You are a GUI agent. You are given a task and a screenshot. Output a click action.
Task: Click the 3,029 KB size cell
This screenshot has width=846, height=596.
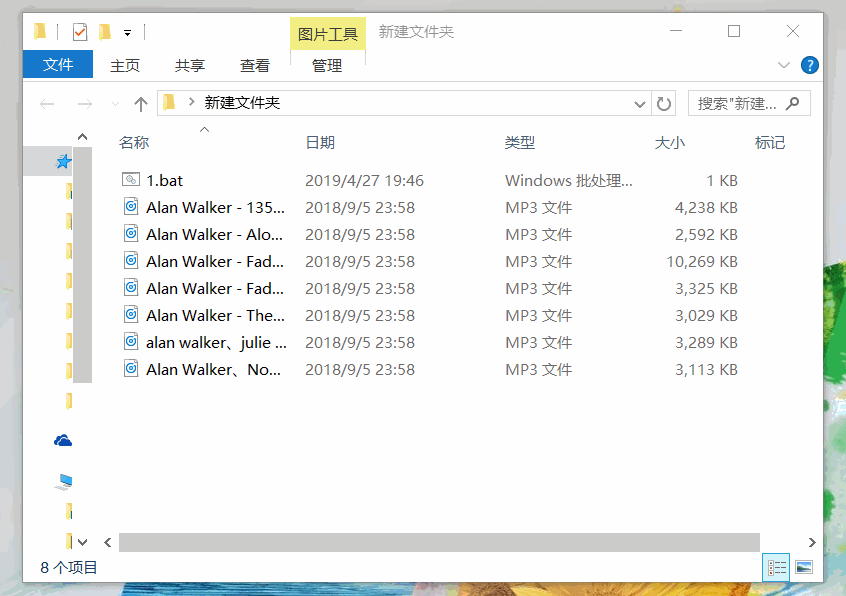pos(706,316)
